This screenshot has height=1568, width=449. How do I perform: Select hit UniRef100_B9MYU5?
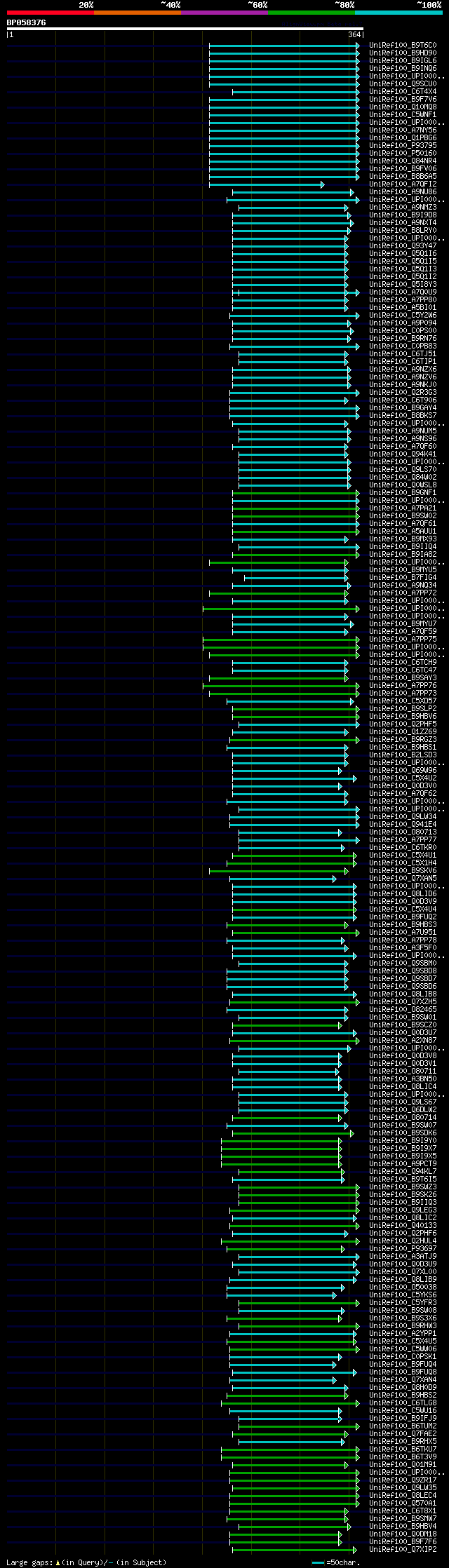pos(403,570)
